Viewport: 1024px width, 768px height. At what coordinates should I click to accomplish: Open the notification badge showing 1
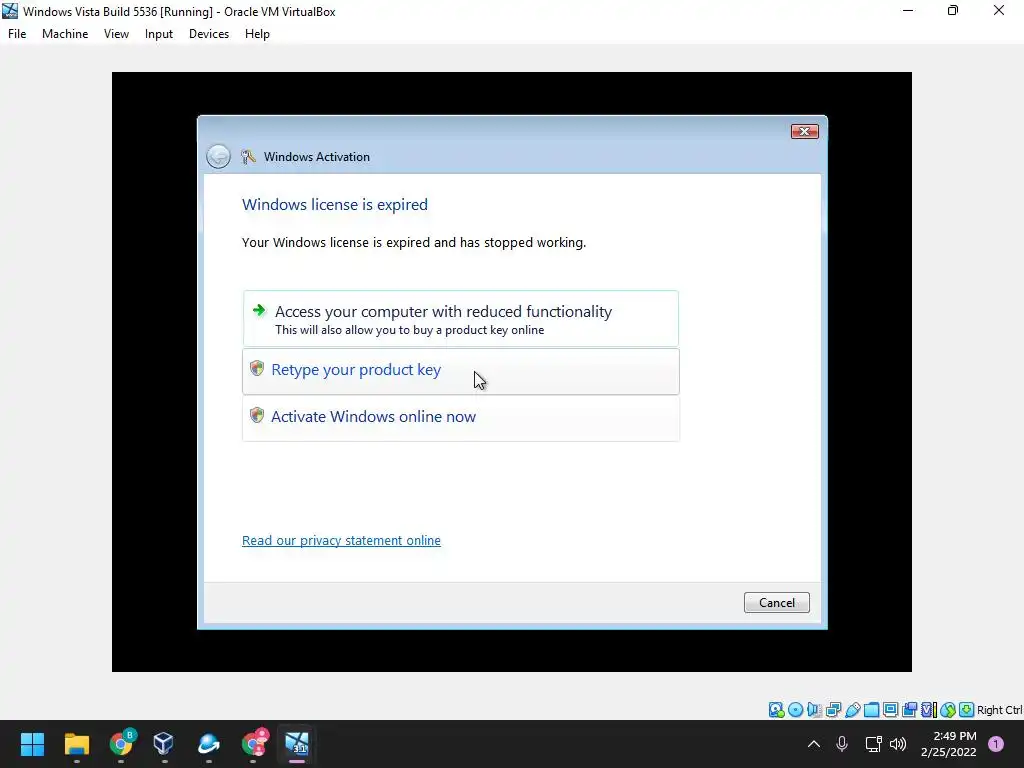(996, 744)
